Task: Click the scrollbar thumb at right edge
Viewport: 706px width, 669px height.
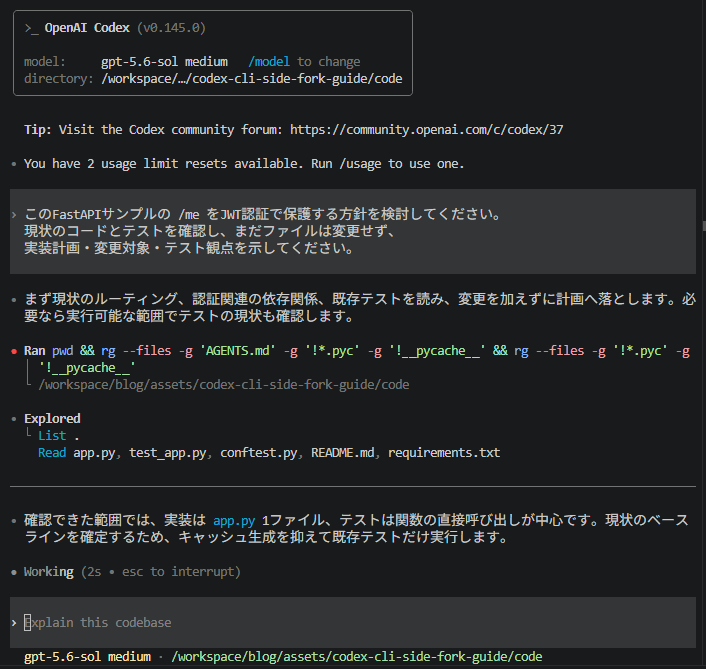Action: point(704,226)
